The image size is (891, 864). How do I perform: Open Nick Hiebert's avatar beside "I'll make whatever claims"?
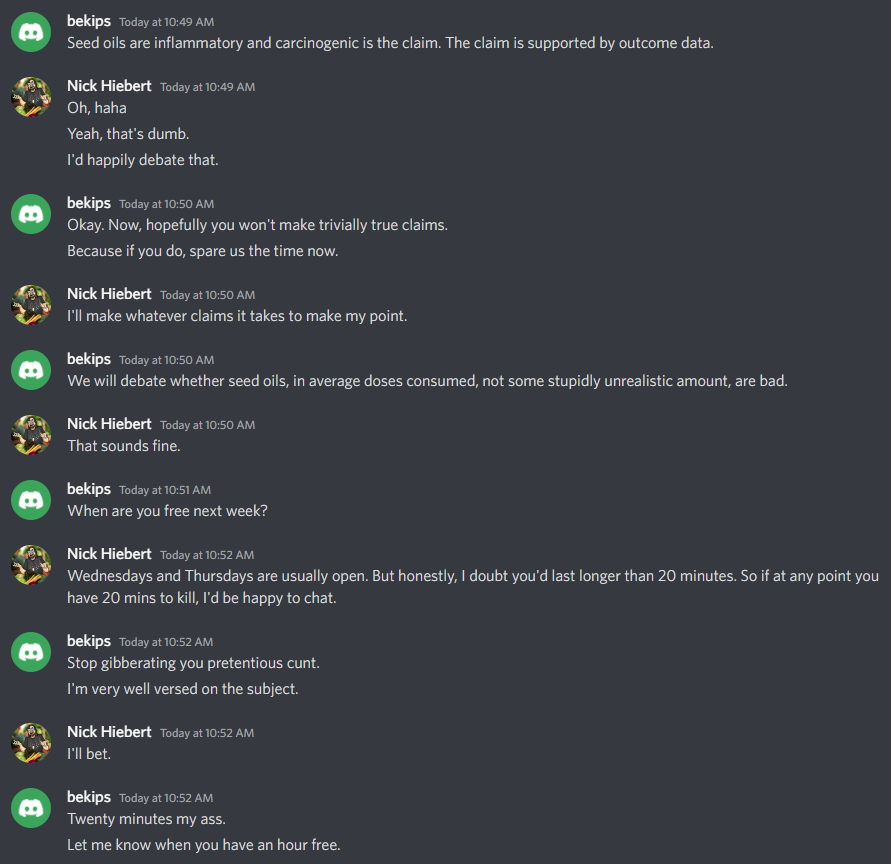(x=31, y=306)
